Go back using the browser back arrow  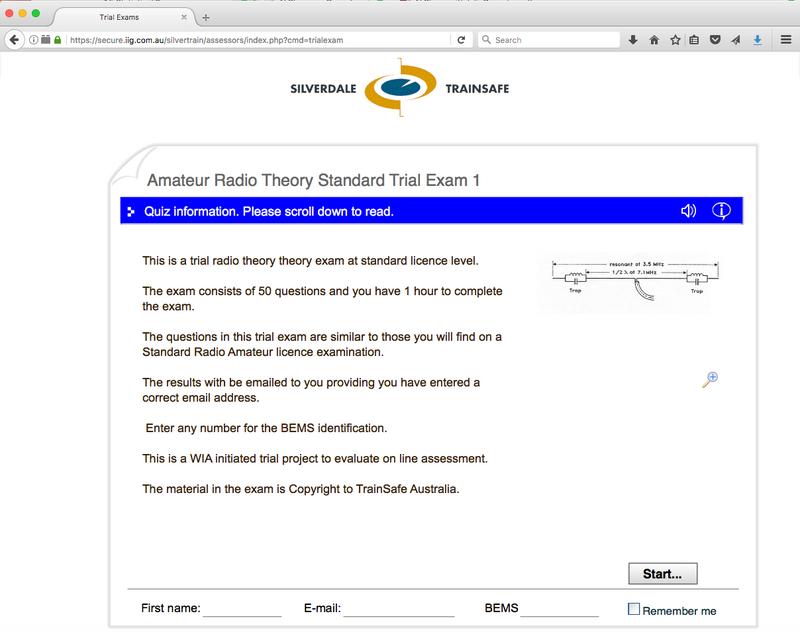(x=14, y=40)
